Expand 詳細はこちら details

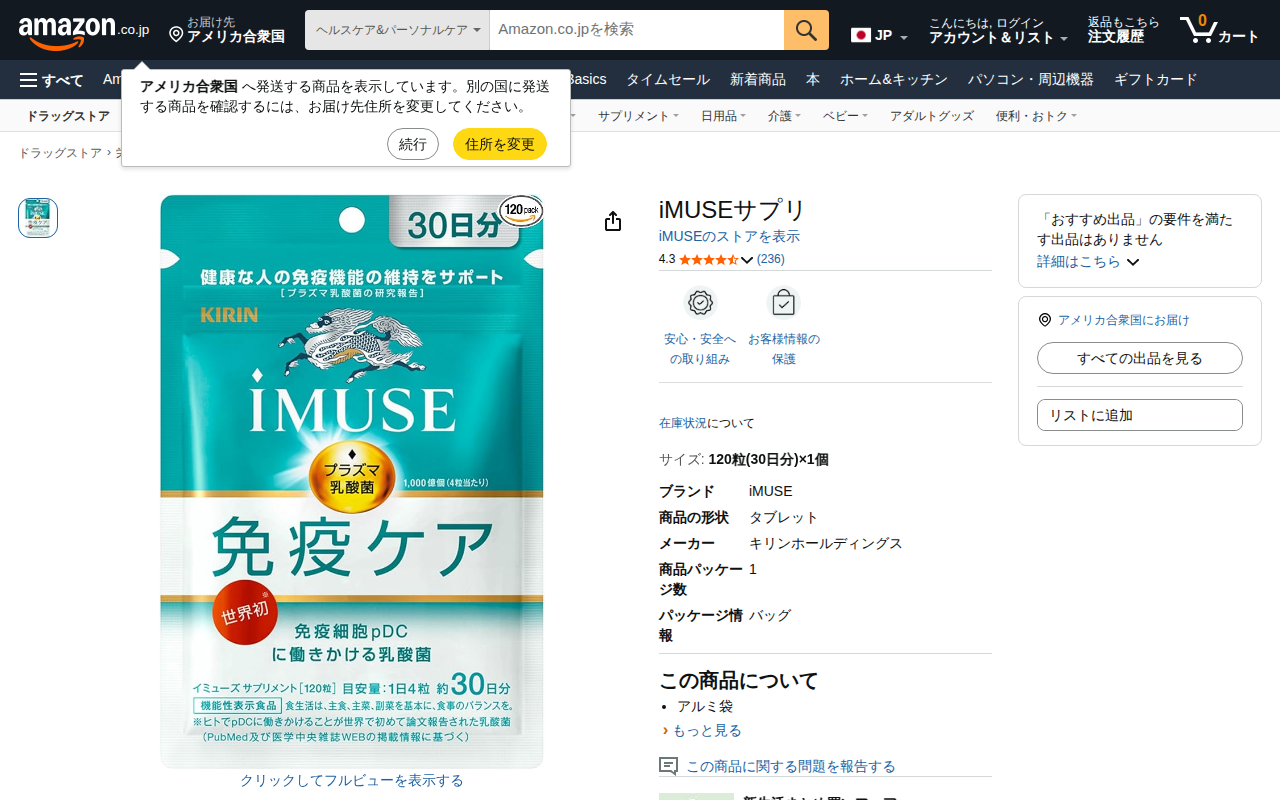pos(1088,261)
